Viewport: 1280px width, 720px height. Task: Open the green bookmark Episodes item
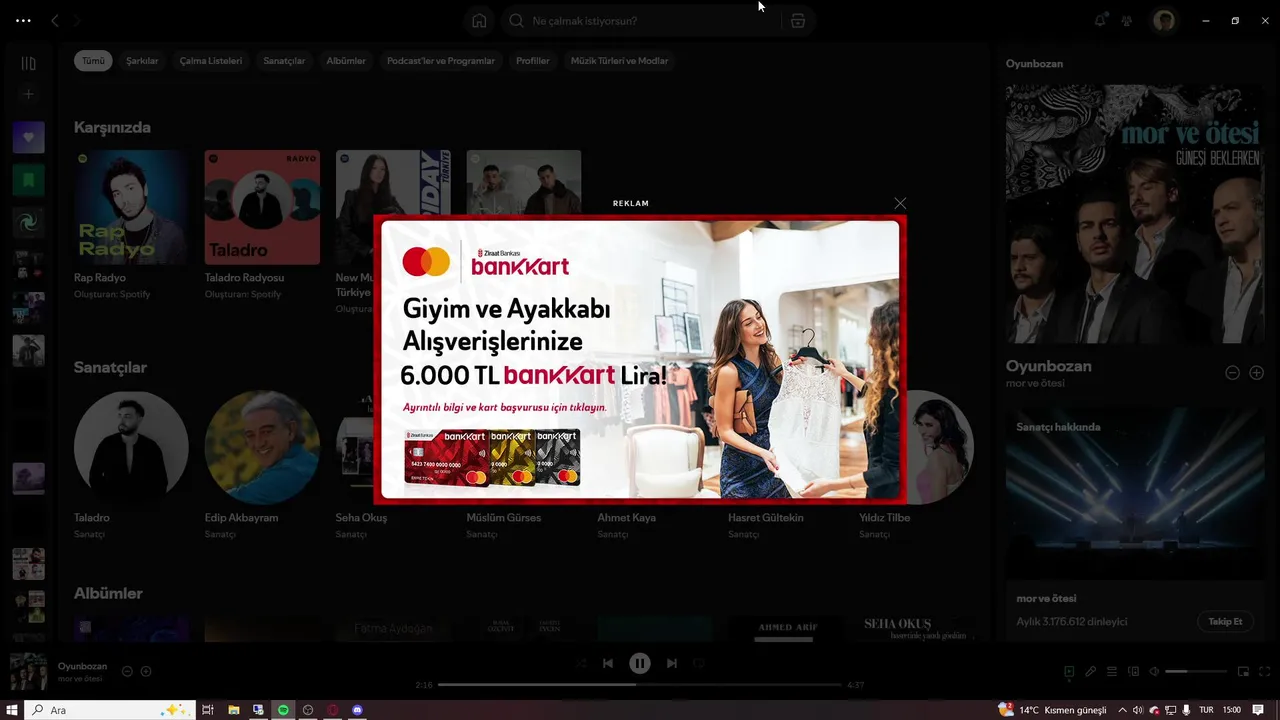pos(28,180)
